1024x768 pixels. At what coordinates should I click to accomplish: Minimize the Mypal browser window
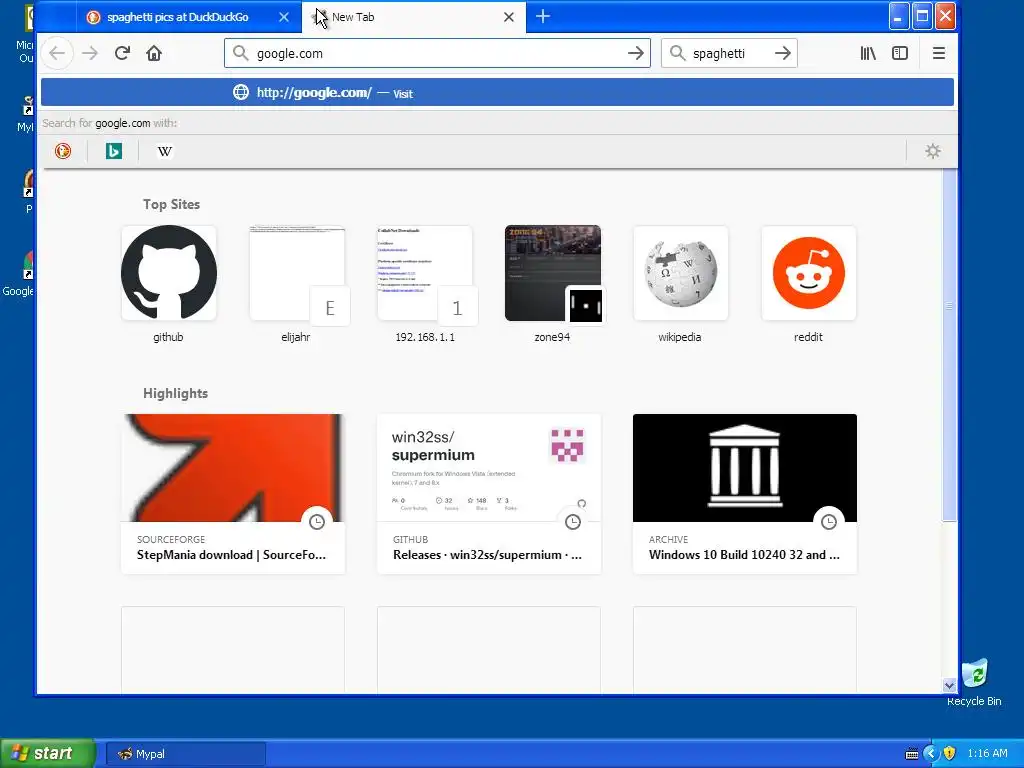[899, 16]
